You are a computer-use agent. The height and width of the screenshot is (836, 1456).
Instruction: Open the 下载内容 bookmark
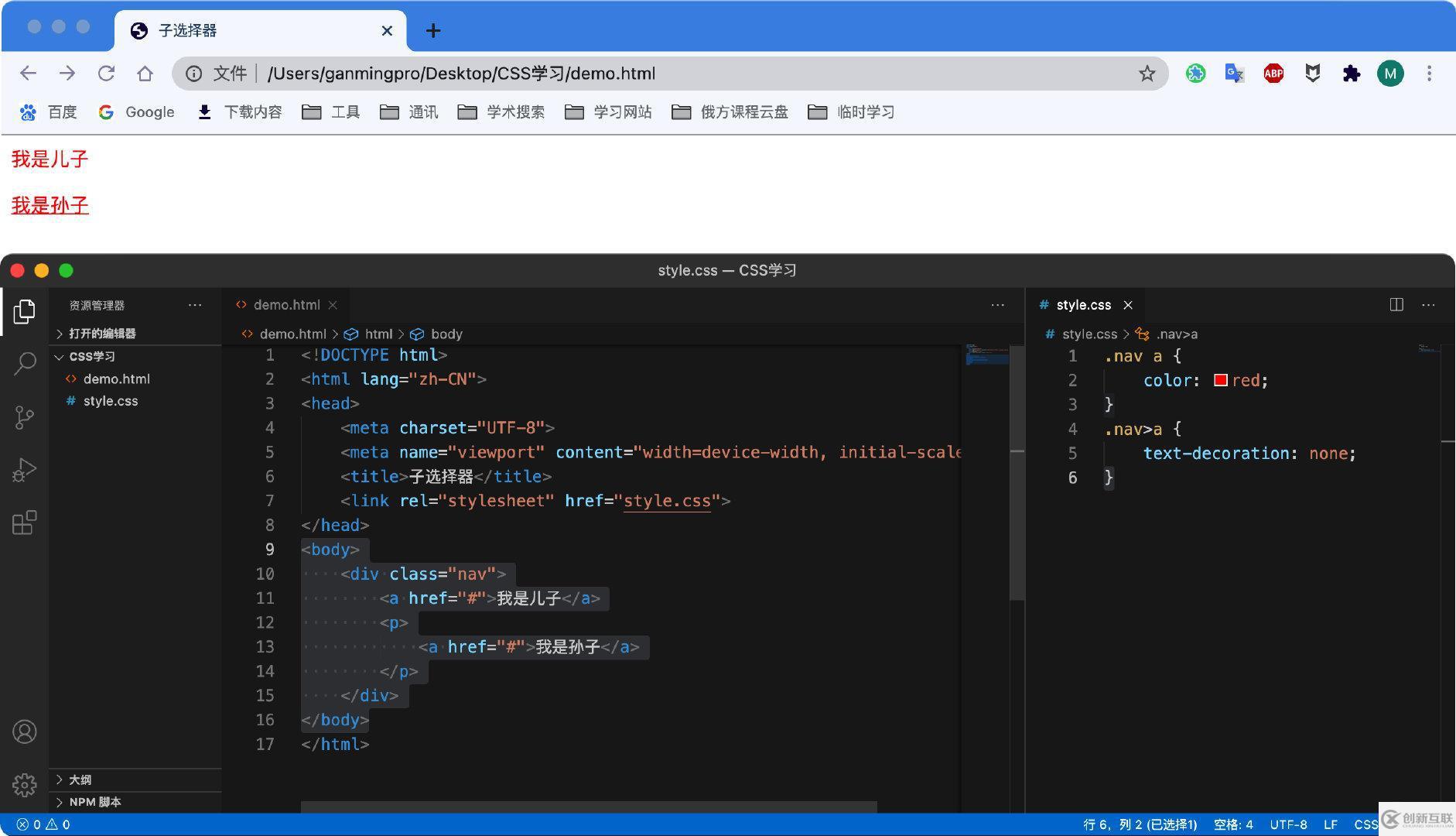pos(240,113)
